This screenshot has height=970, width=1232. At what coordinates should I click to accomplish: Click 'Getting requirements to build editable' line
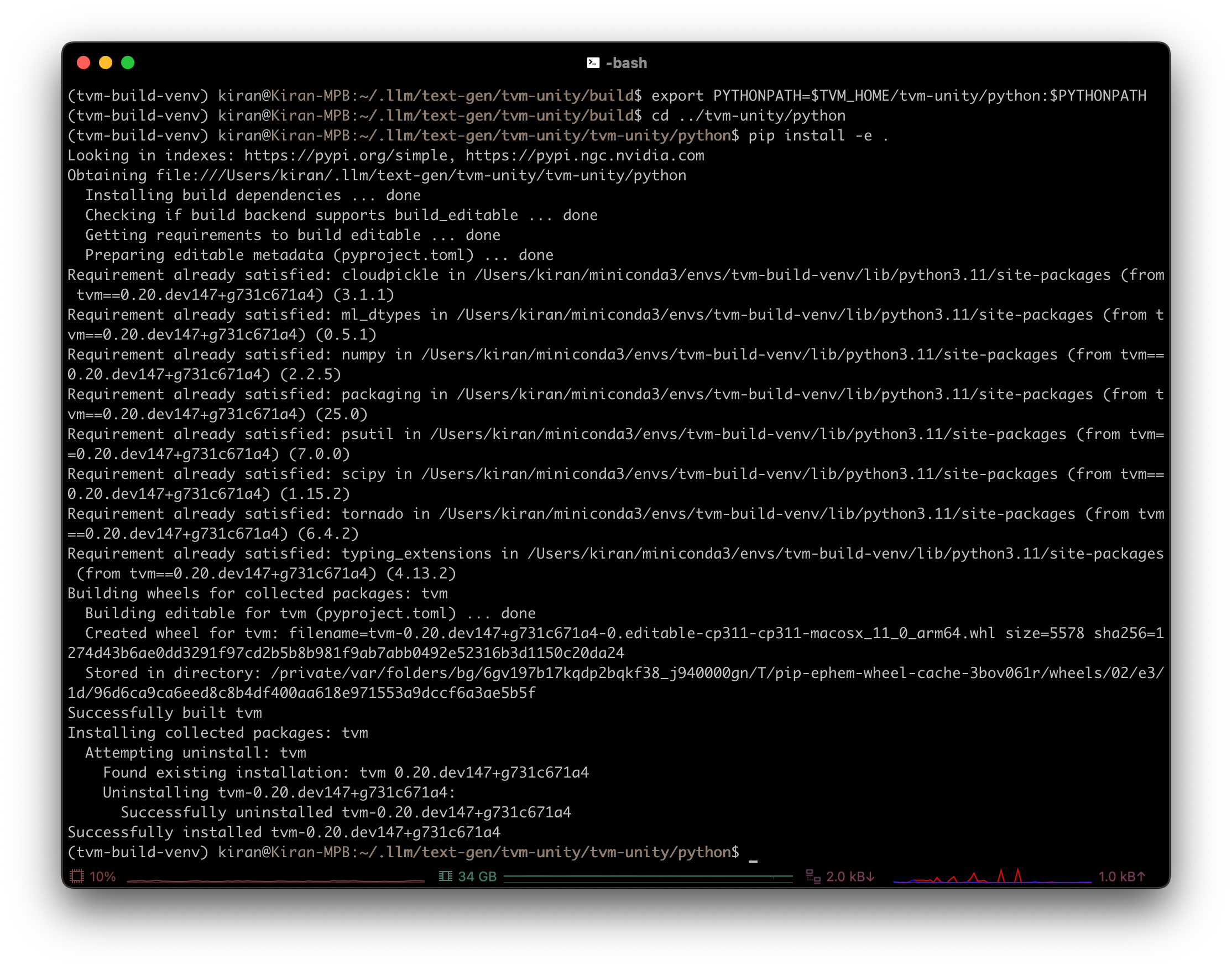point(293,235)
